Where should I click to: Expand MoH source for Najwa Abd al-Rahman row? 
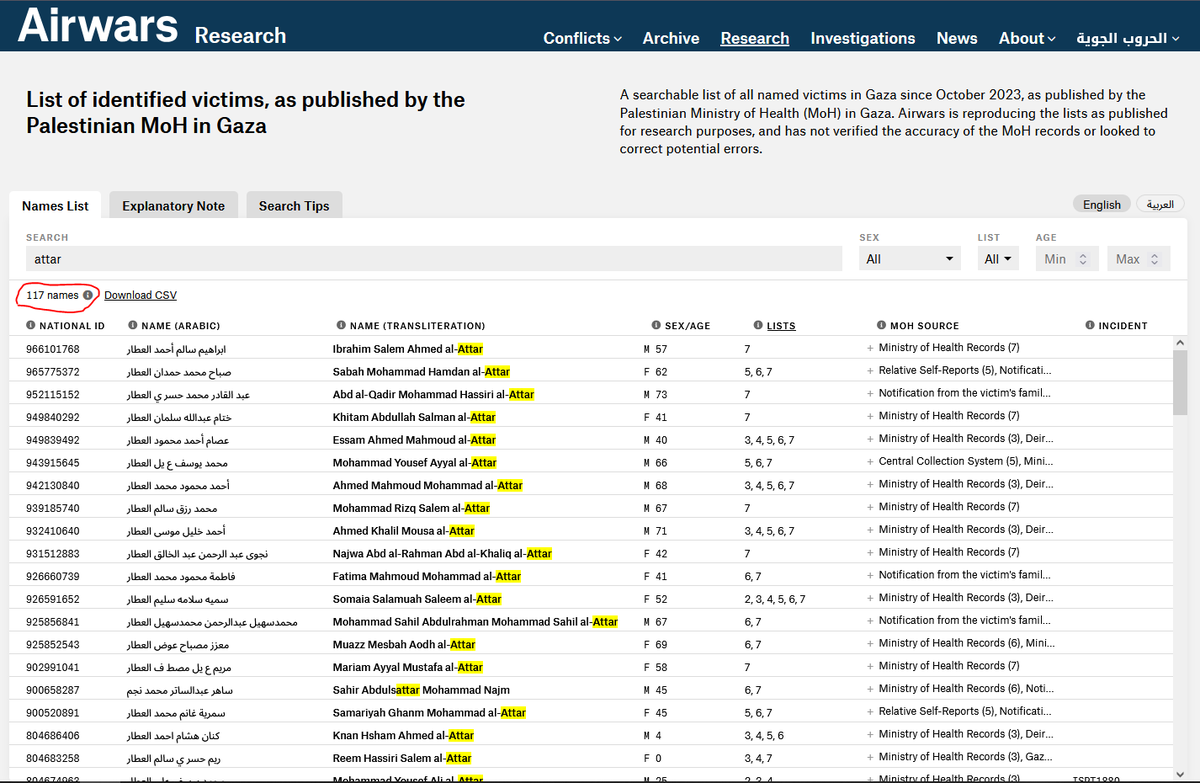tap(870, 553)
